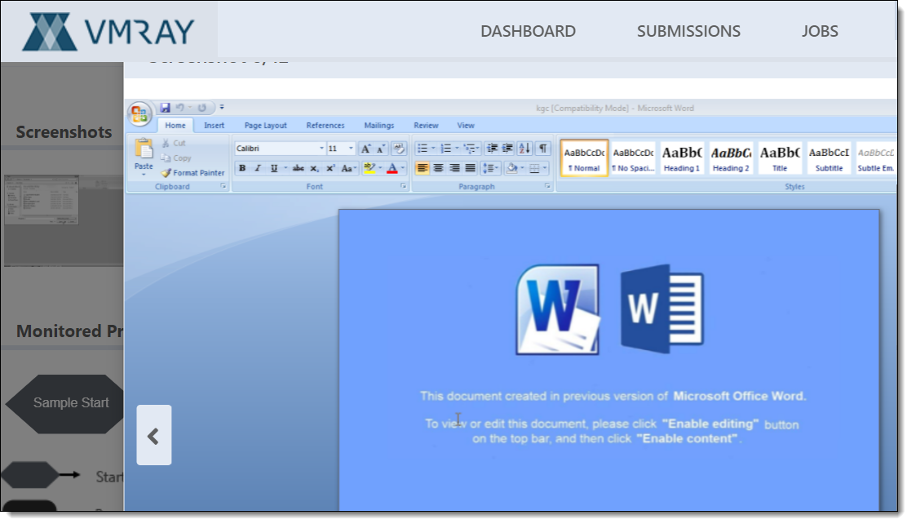The height and width of the screenshot is (524, 908).
Task: Open the Paragraph group dialog launcher
Action: tap(547, 186)
